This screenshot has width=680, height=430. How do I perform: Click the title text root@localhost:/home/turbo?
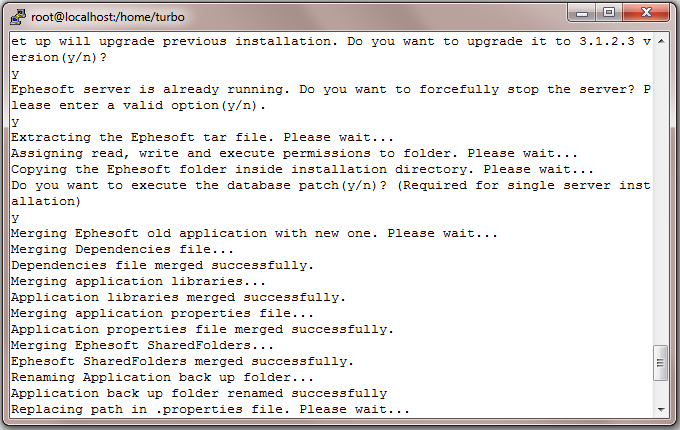108,17
